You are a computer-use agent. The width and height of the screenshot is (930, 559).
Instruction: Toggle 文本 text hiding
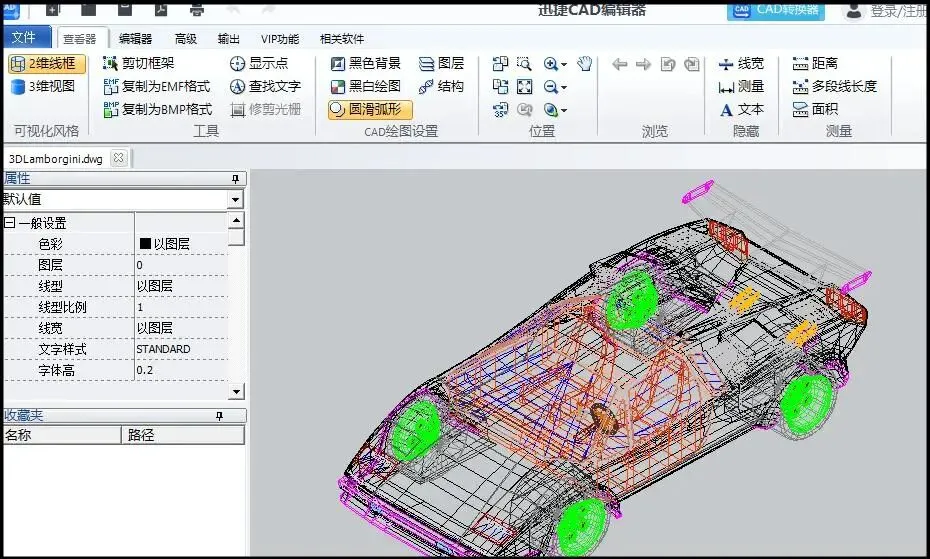(741, 110)
